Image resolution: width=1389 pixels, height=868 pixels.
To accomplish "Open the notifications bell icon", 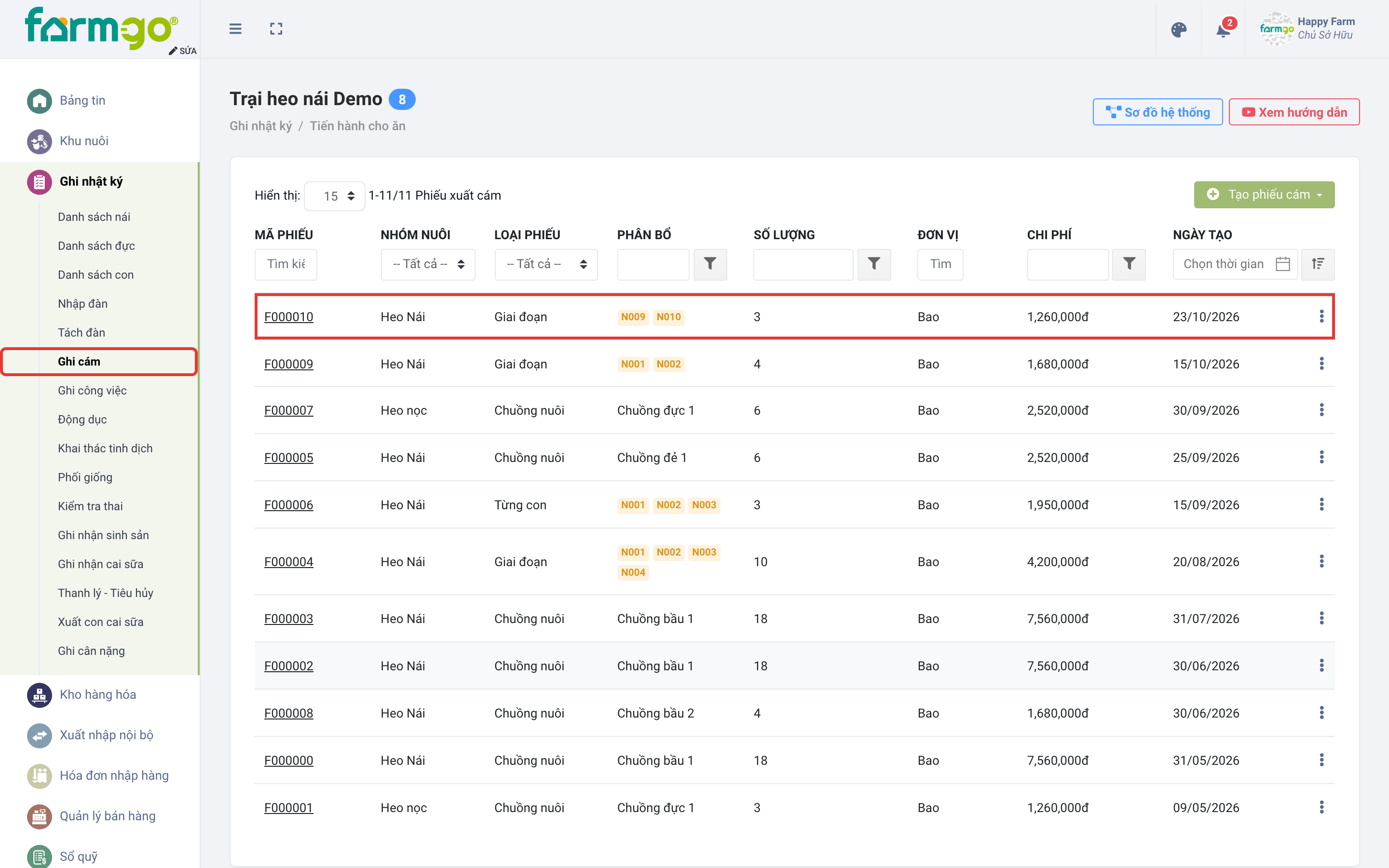I will point(1223,30).
